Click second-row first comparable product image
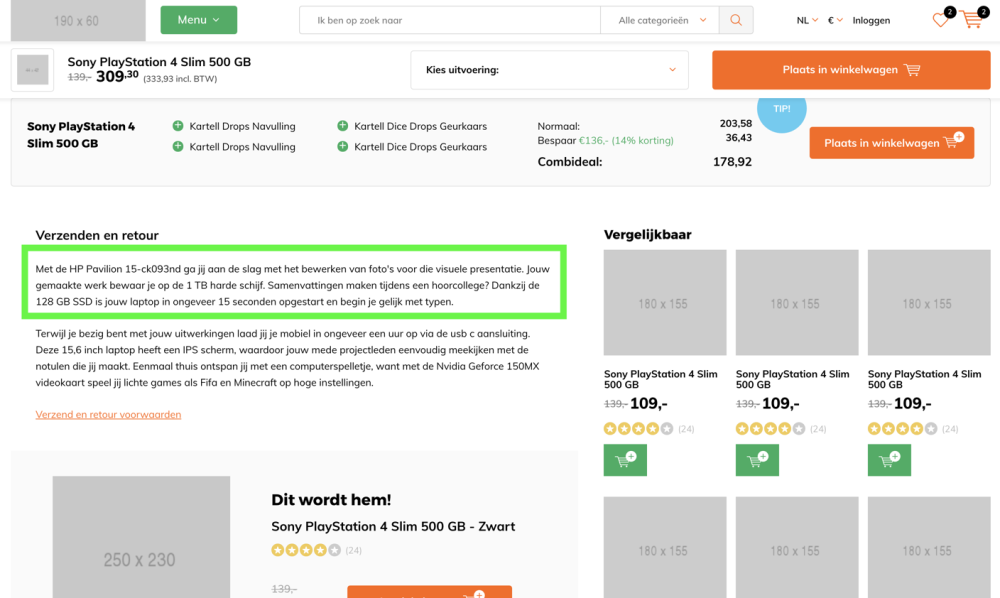Screen dimensions: 1000x598 (x=665, y=548)
